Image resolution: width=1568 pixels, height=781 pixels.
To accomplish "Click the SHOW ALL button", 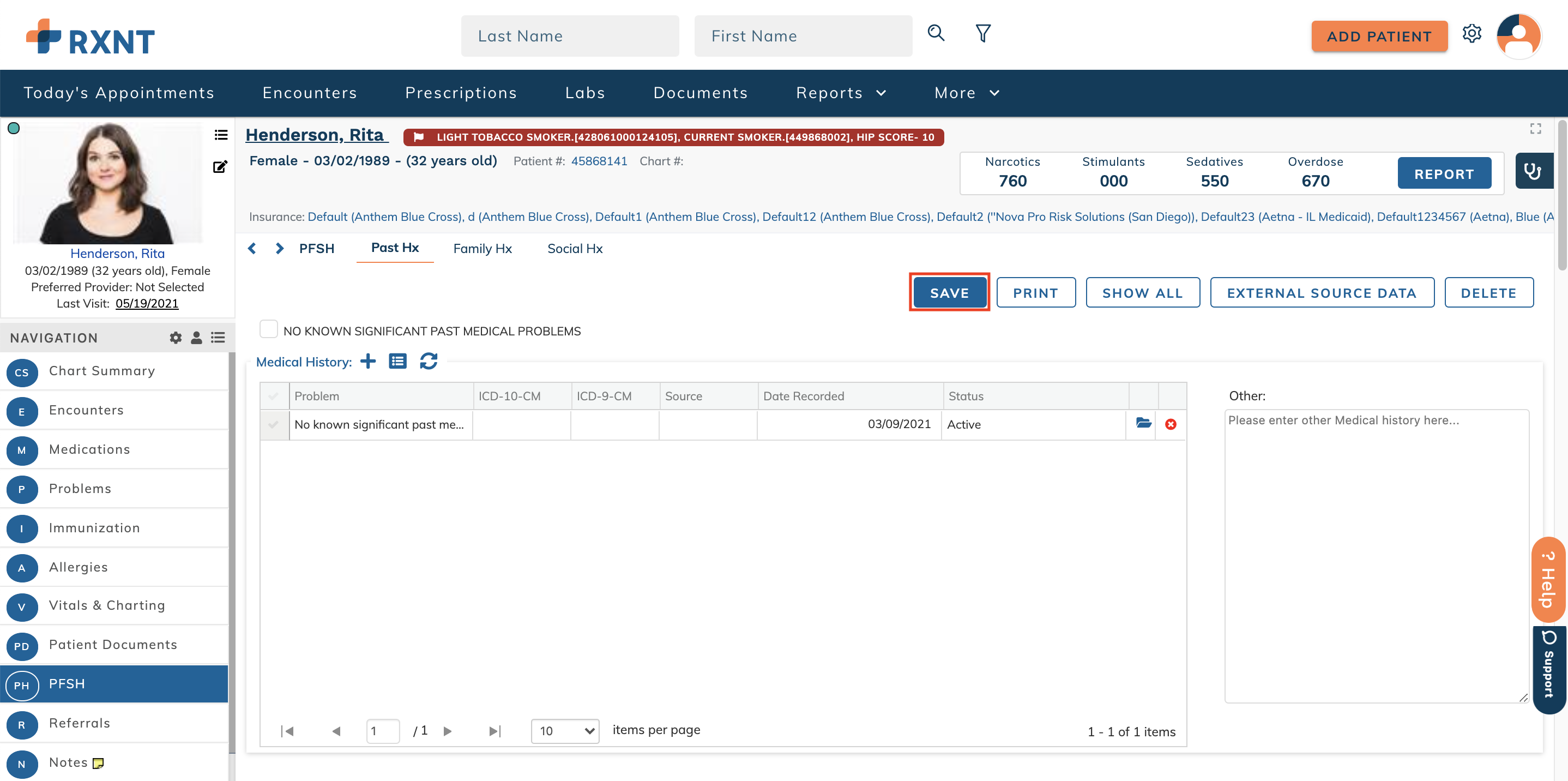I will pyautogui.click(x=1142, y=293).
